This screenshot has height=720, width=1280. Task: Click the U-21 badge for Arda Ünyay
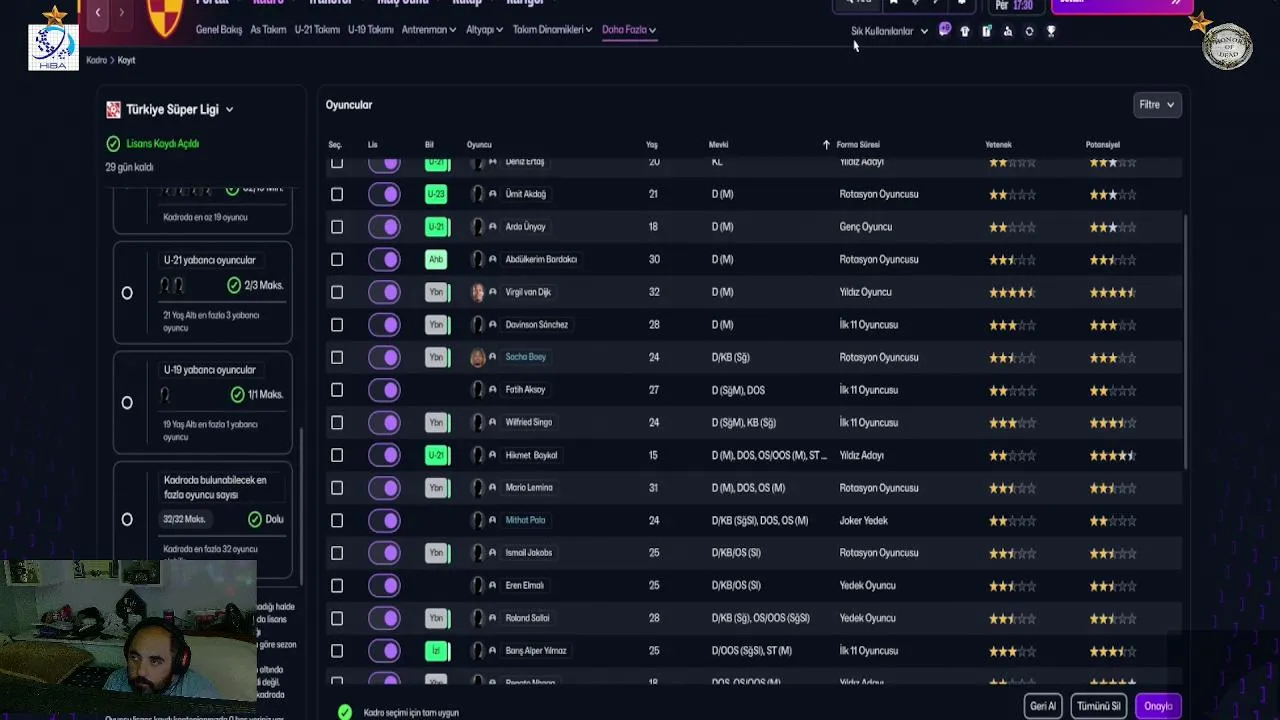click(436, 227)
